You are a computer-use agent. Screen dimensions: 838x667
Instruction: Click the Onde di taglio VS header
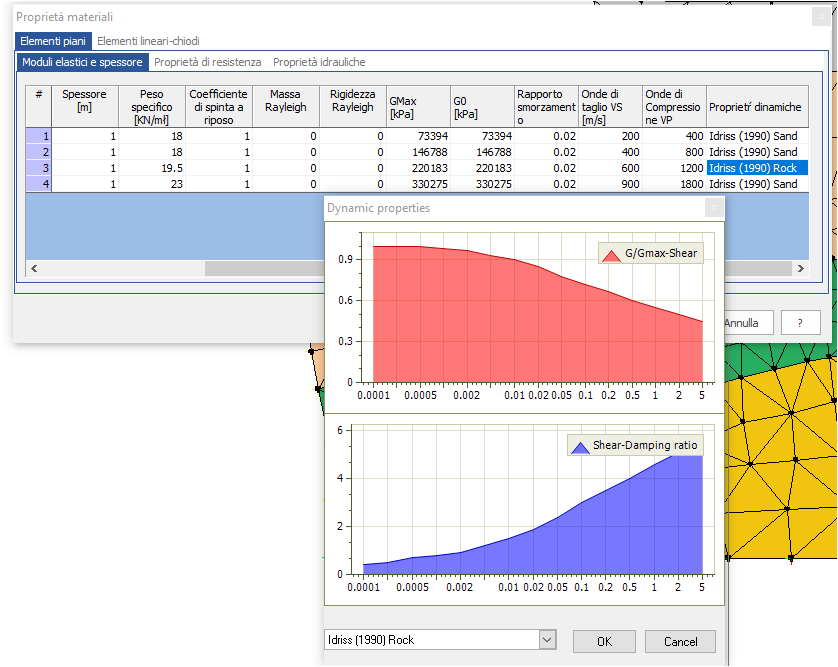coord(610,106)
